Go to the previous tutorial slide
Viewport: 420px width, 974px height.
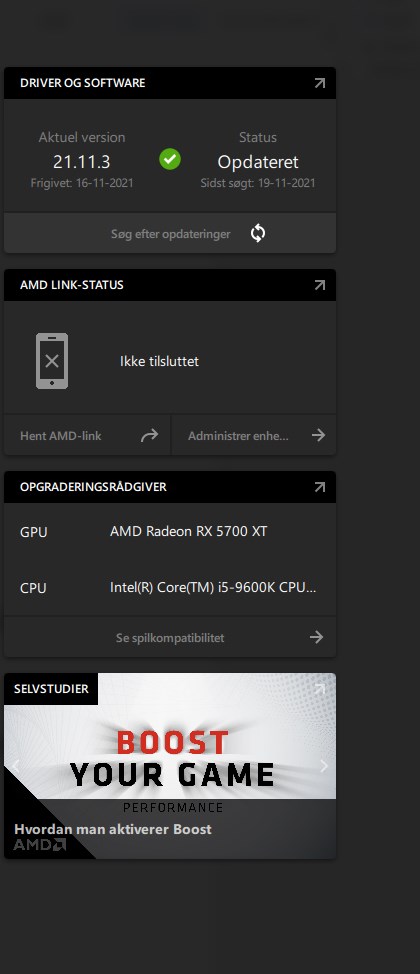(x=16, y=766)
